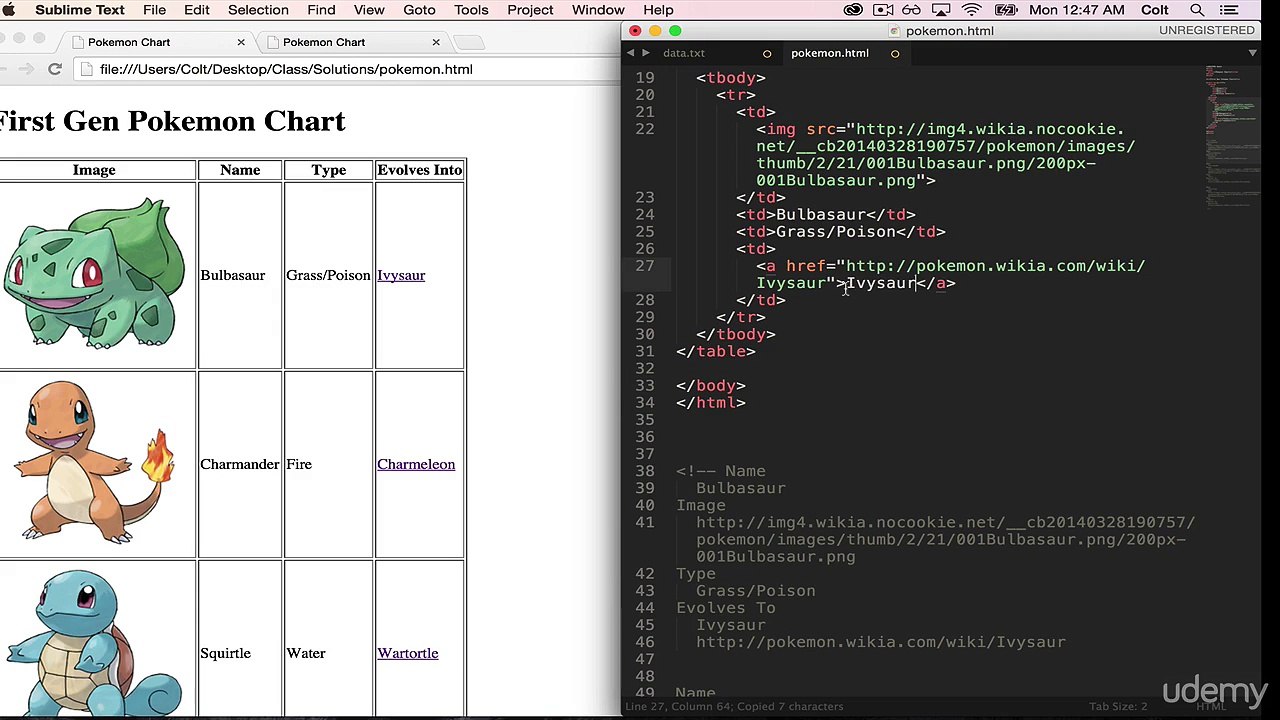Open the File menu
1280x720 pixels.
pos(154,10)
